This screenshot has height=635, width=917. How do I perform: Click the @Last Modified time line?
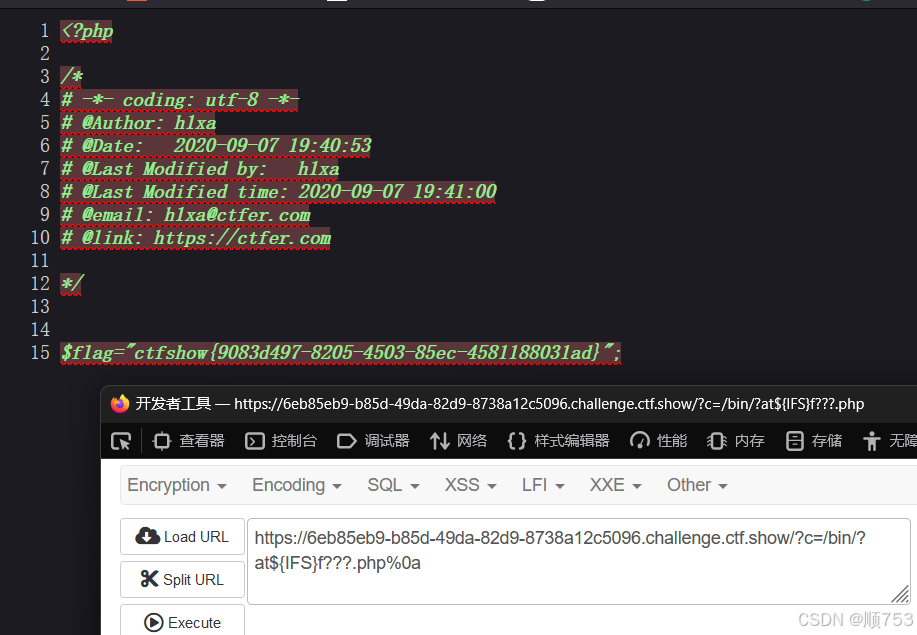278,192
